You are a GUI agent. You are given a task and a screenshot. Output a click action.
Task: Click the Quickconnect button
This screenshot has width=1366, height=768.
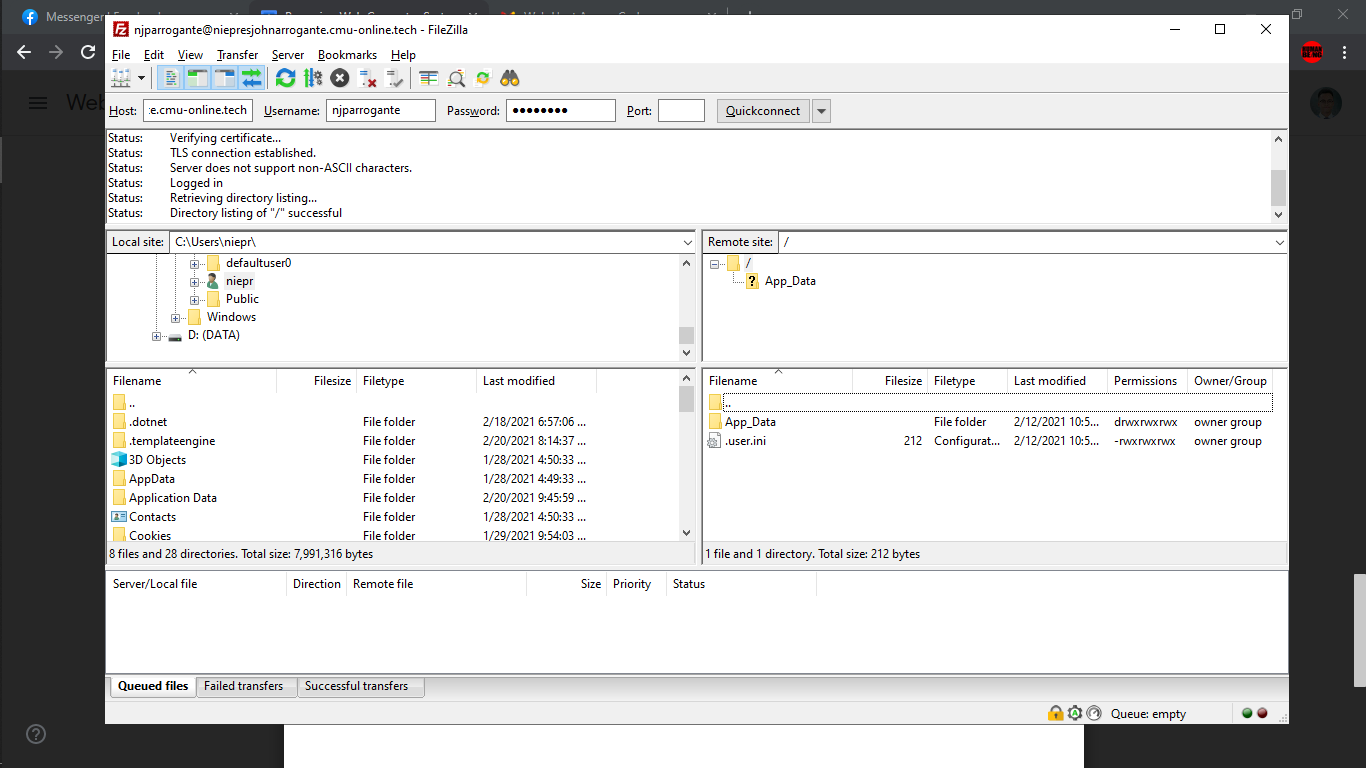coord(763,111)
